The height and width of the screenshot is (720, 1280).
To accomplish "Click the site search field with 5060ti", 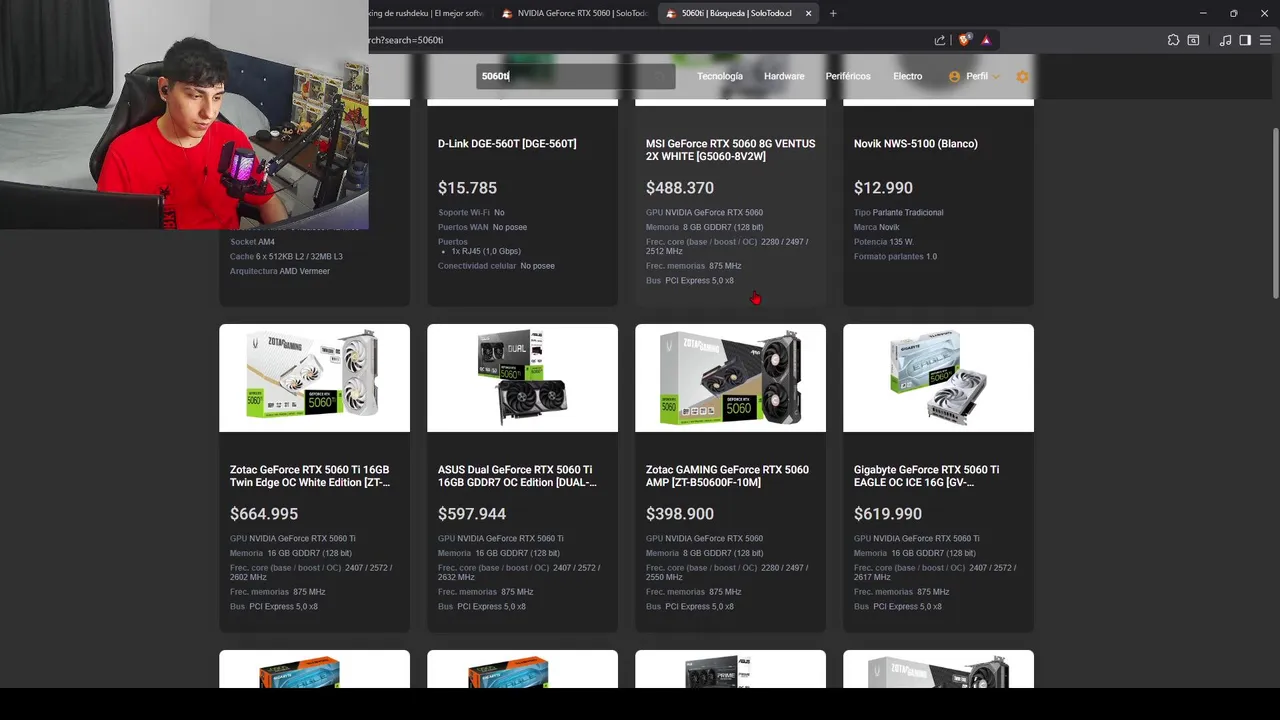I will pos(575,76).
